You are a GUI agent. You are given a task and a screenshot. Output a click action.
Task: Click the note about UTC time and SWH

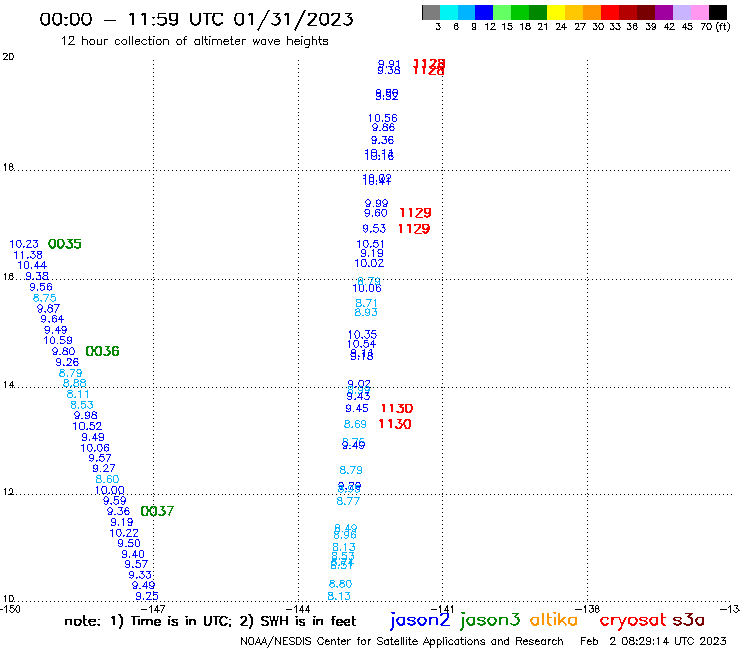click(x=210, y=621)
